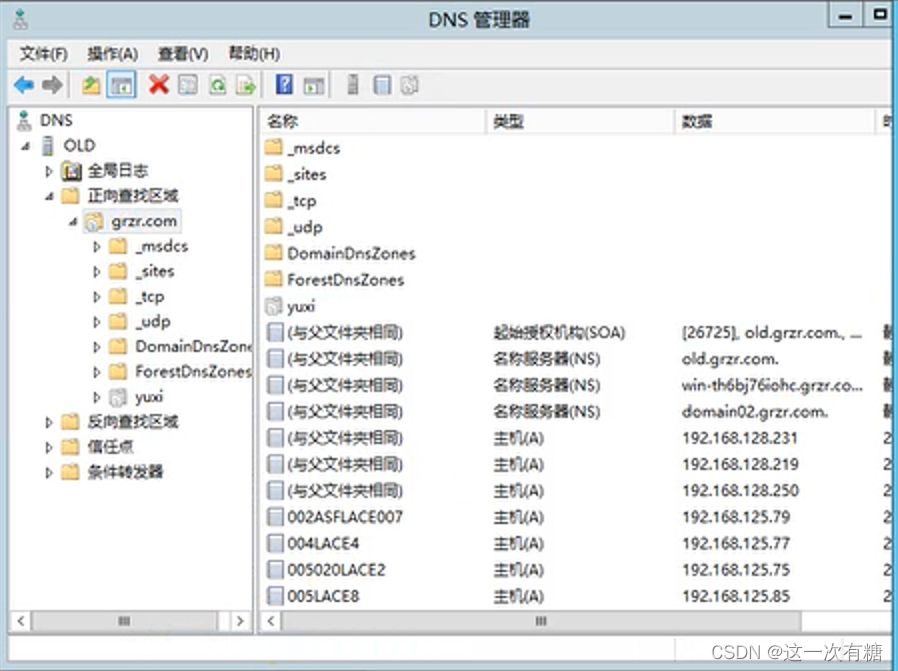Collapse the 正向查找区域 tree node

[x=48, y=195]
